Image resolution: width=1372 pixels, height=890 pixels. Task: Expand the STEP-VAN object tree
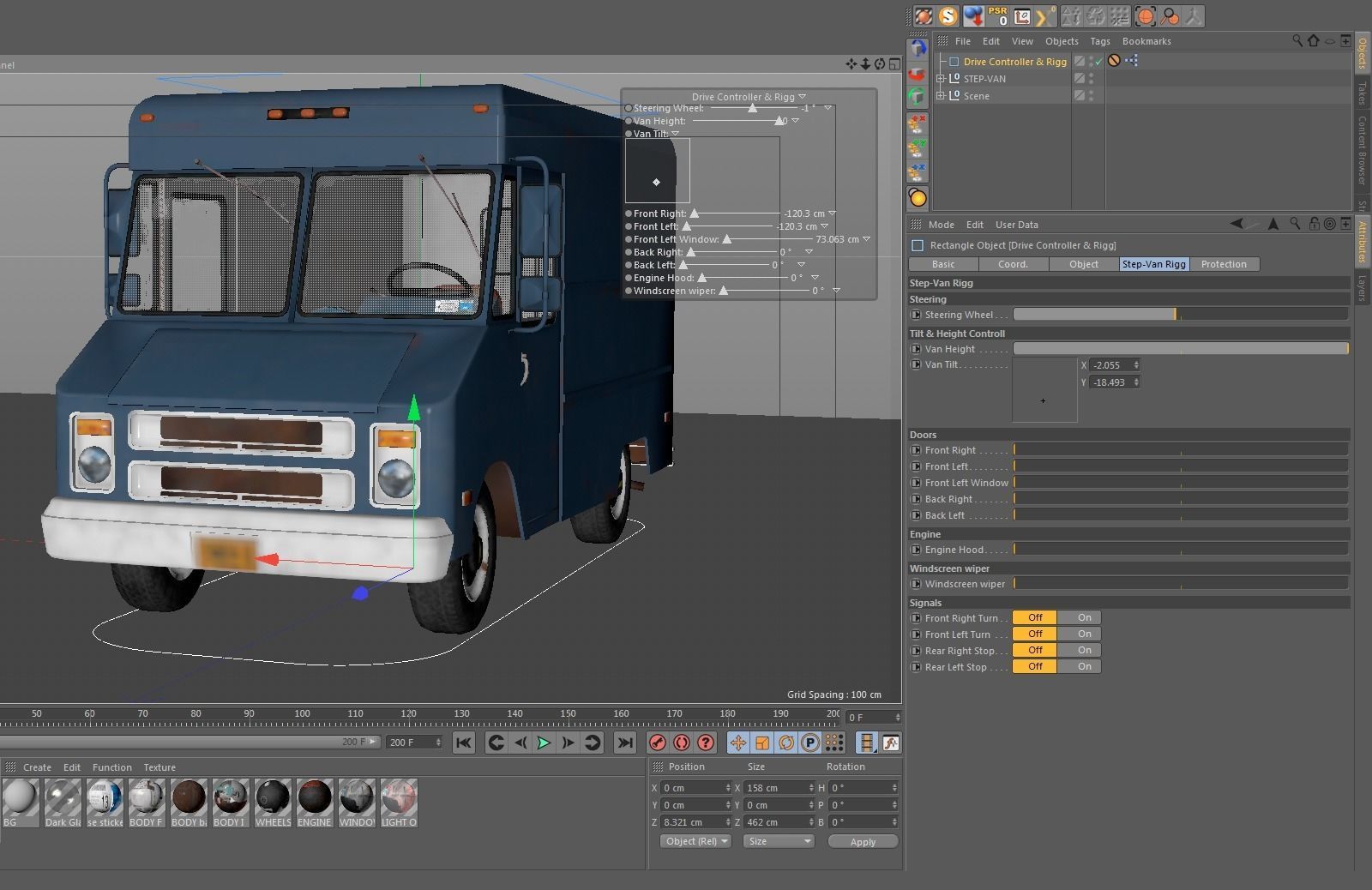[941, 79]
